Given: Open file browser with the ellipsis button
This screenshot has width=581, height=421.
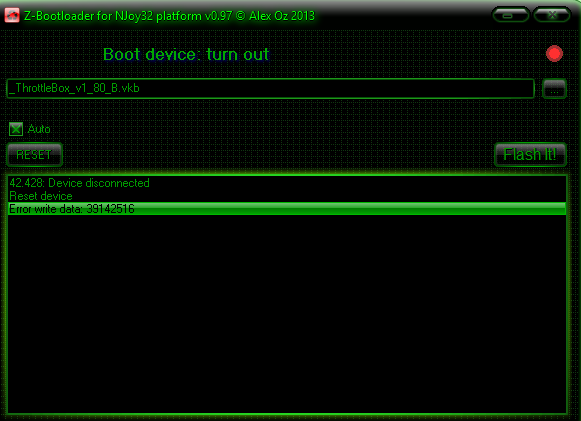Looking at the screenshot, I should [x=554, y=89].
